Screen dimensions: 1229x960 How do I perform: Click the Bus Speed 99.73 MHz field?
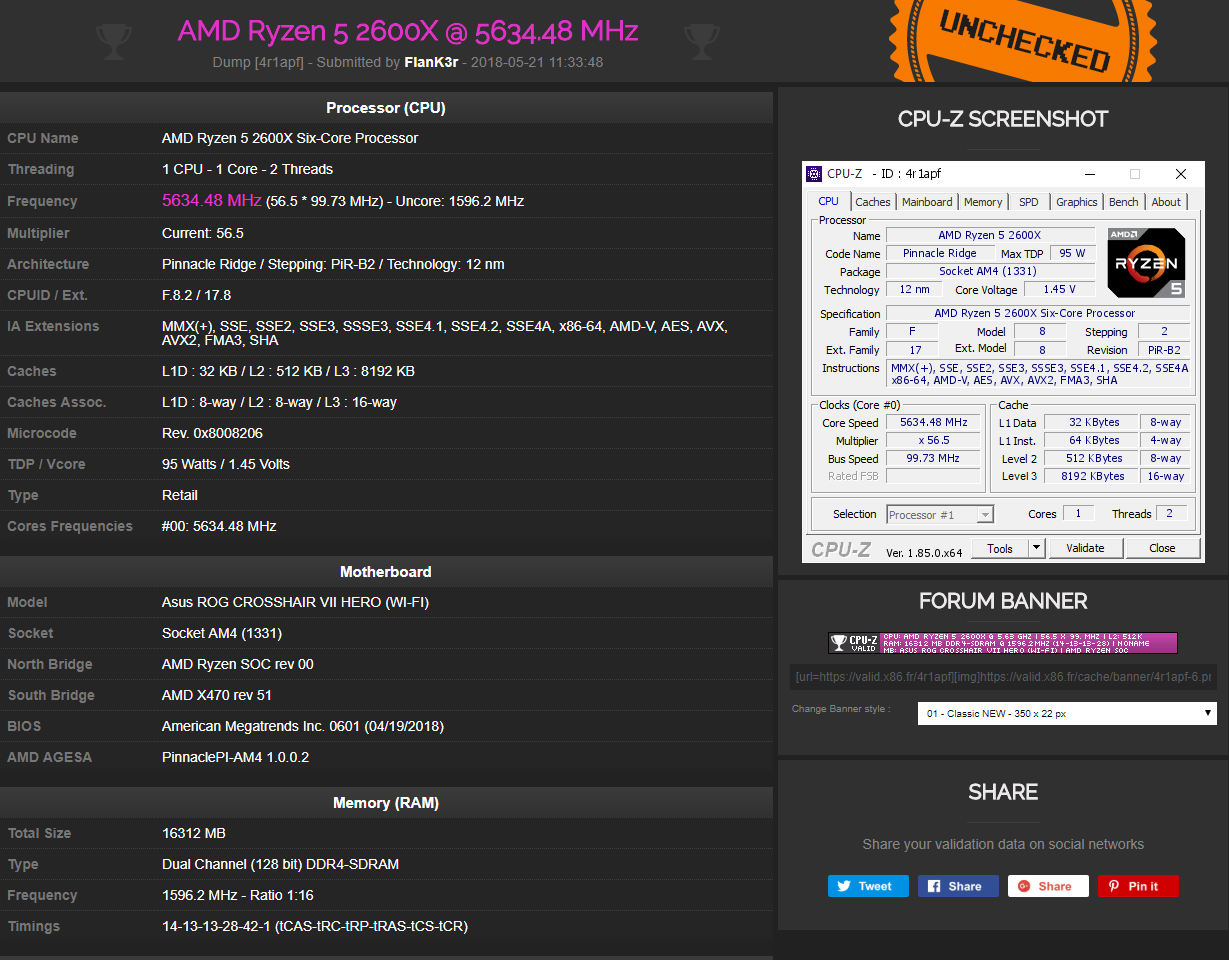934,459
